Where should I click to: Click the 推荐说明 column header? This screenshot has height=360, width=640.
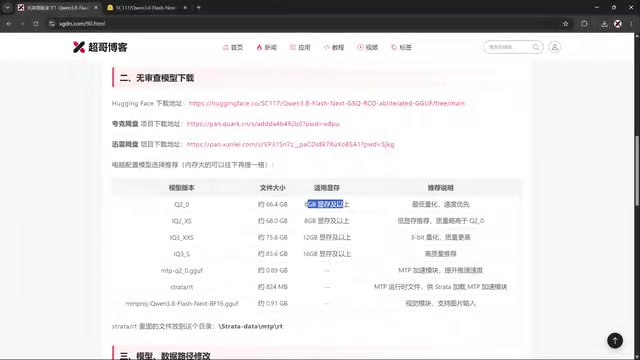(440, 188)
